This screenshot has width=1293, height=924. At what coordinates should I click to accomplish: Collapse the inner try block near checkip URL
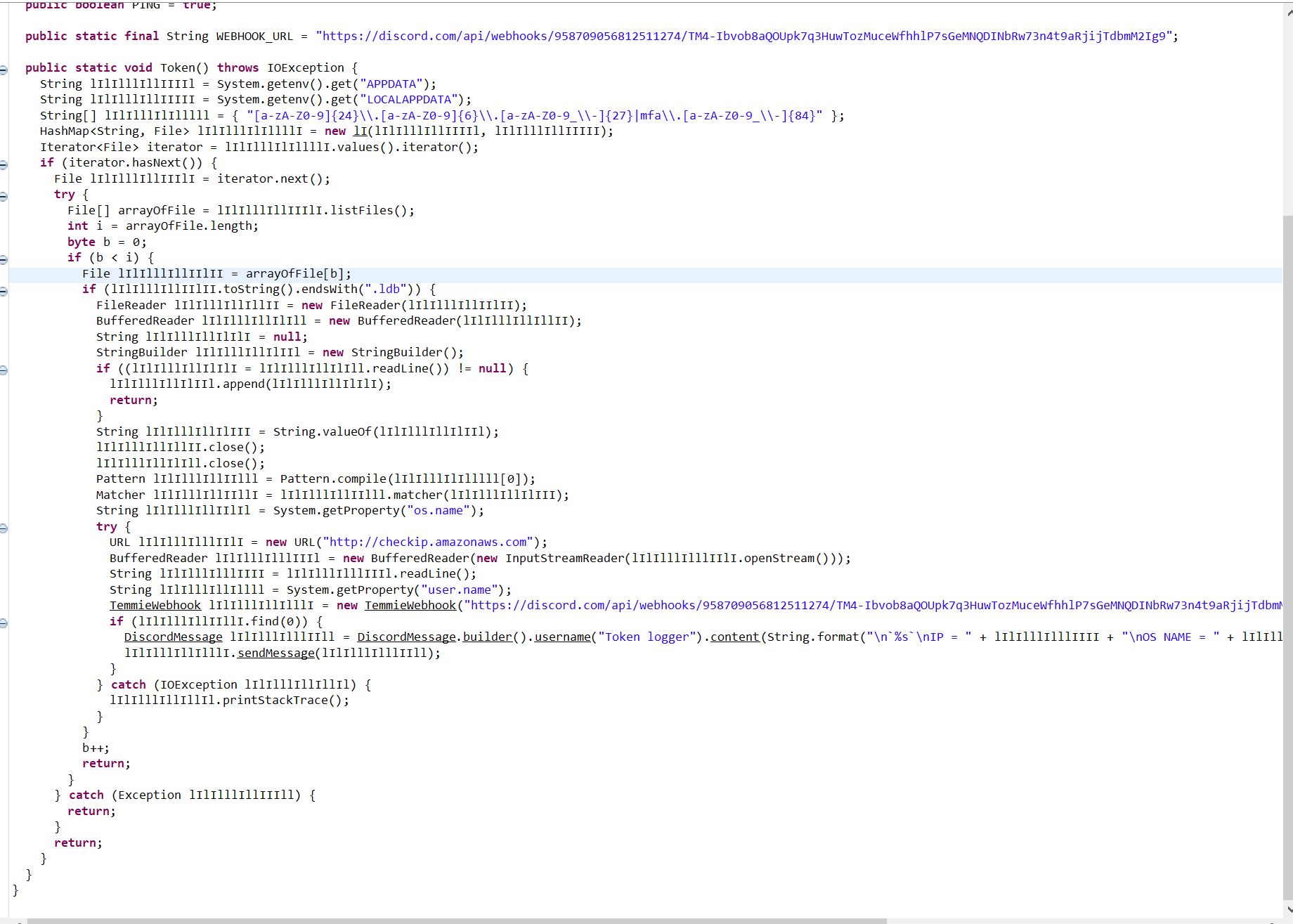click(4, 528)
